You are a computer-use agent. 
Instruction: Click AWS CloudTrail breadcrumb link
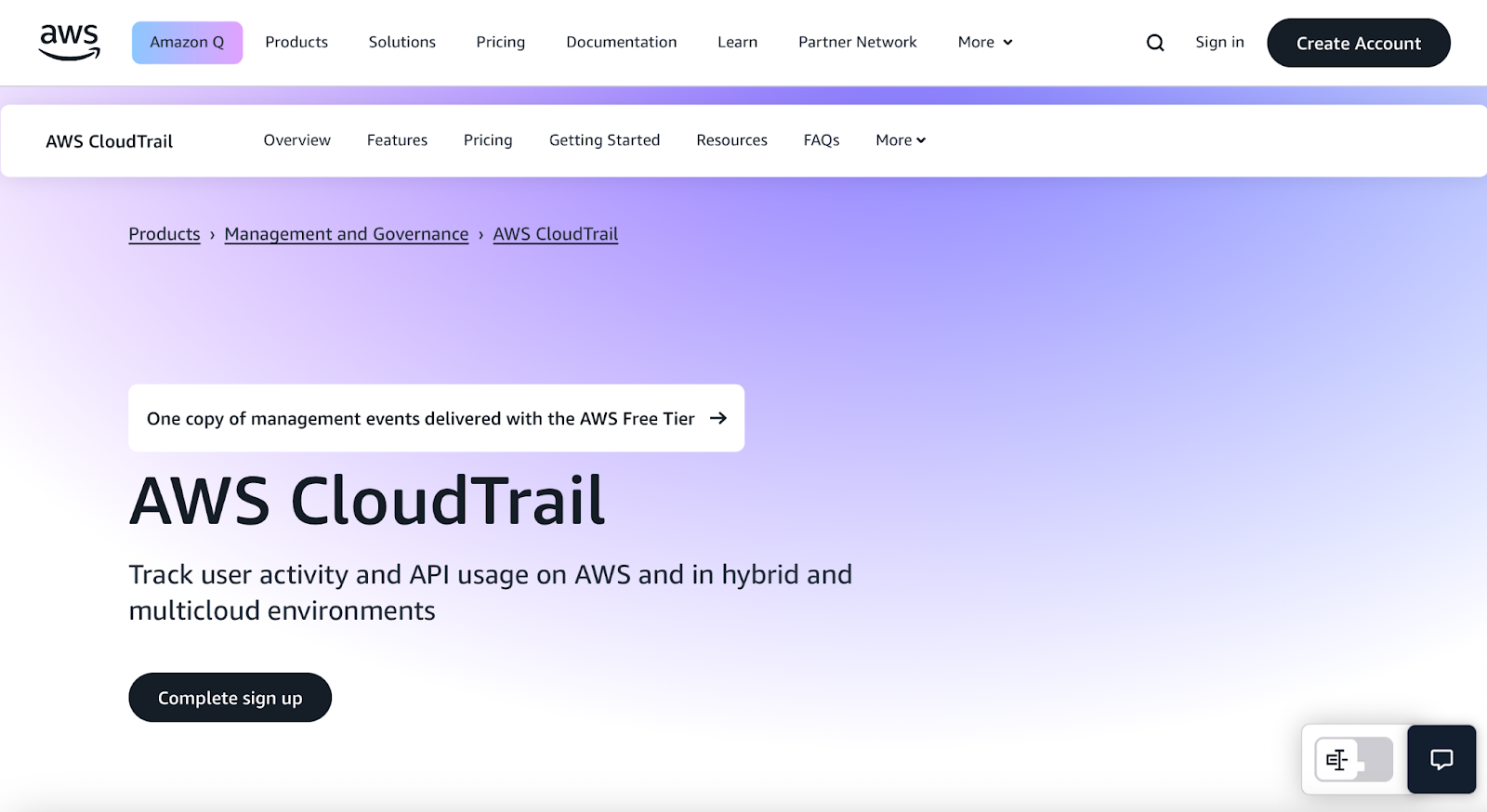coord(556,234)
